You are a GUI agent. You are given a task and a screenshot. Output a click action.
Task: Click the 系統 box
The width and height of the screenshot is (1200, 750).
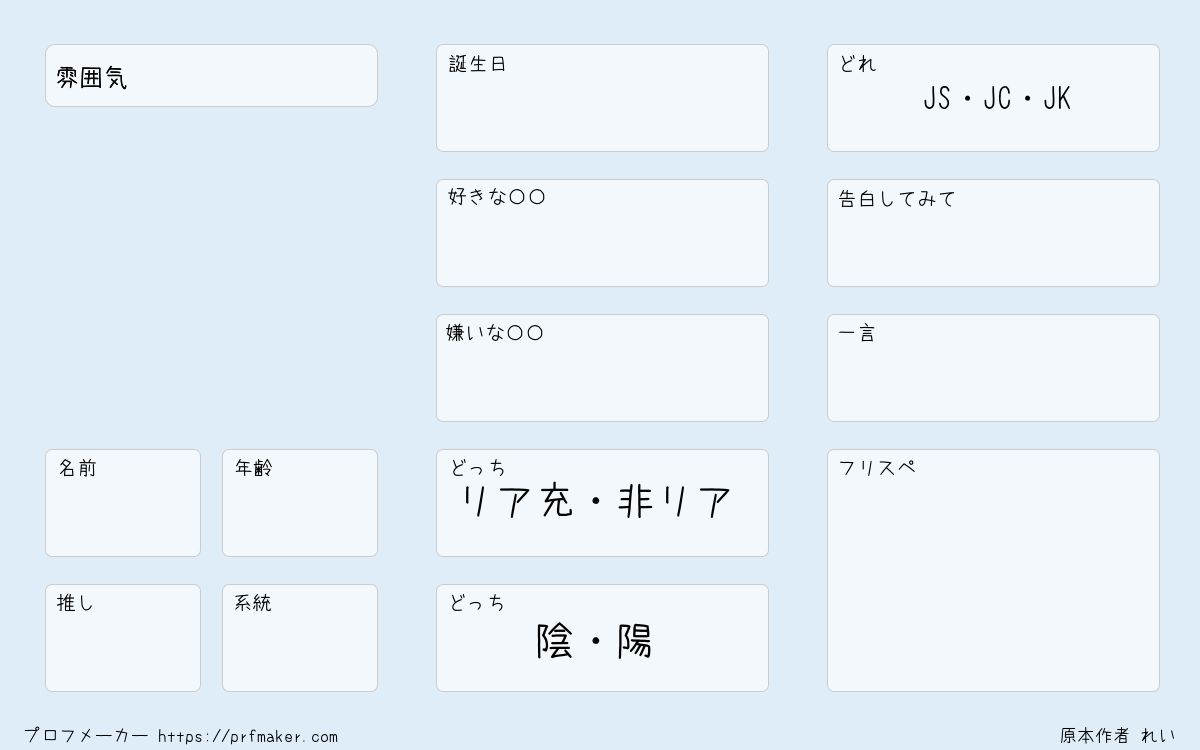300,638
